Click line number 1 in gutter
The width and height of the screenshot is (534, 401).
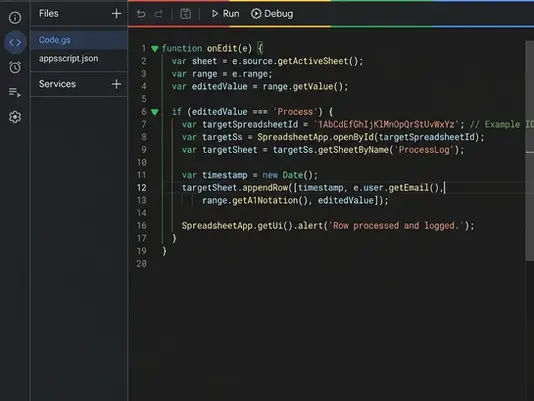coord(144,48)
